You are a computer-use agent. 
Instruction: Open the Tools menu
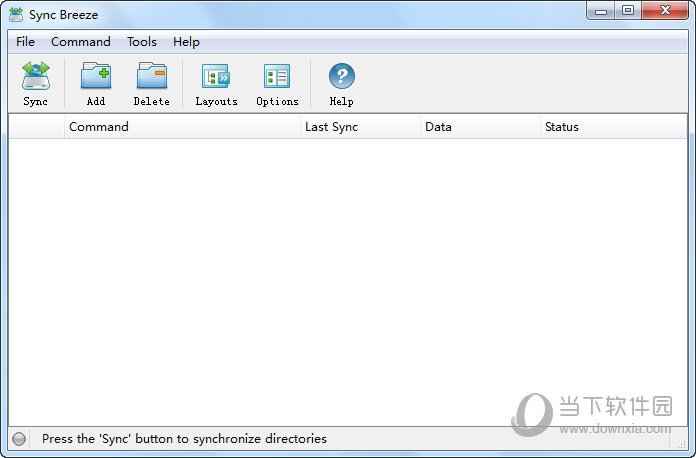(142, 42)
